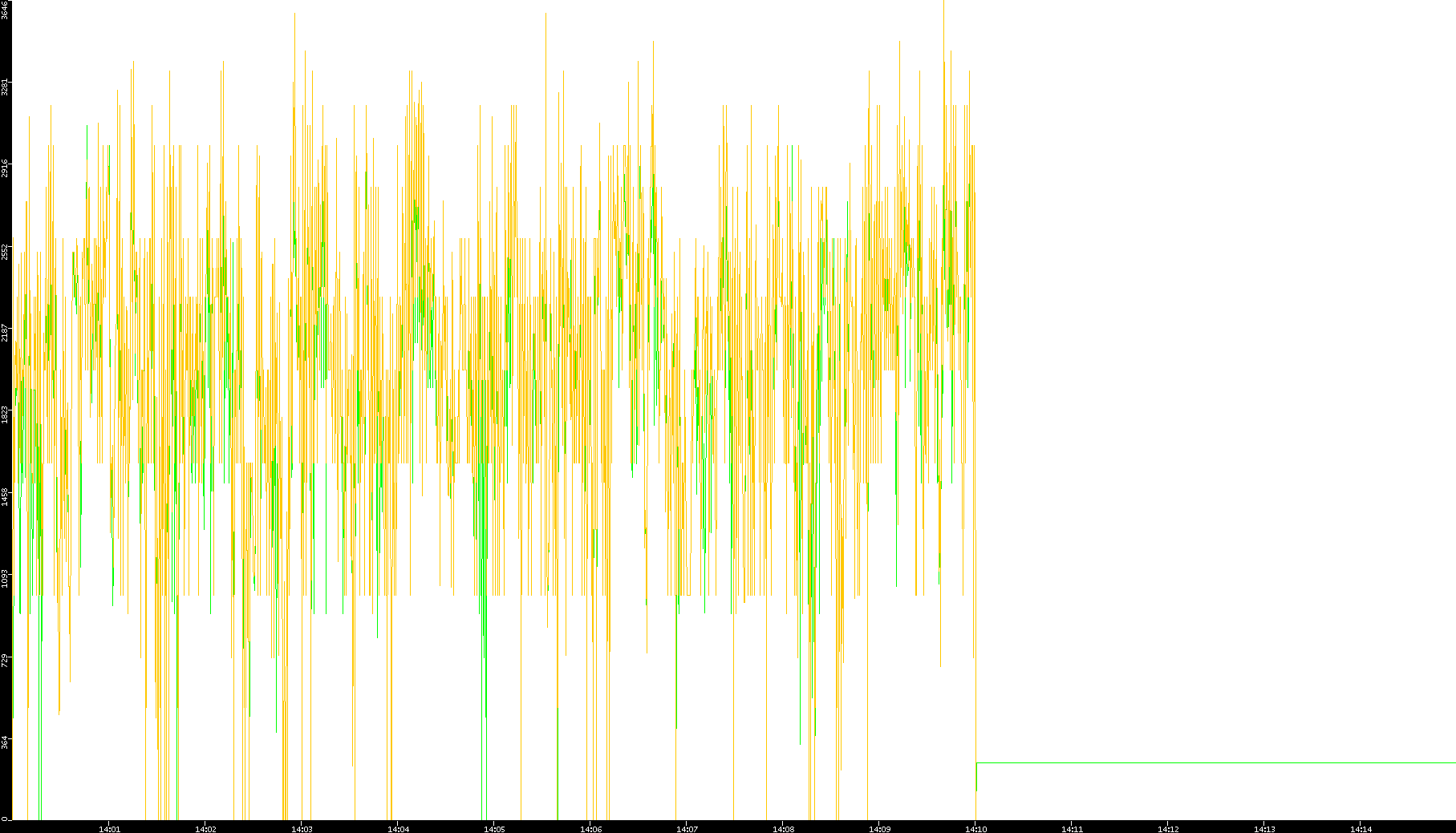Click the 1823 y-axis label

point(5,414)
